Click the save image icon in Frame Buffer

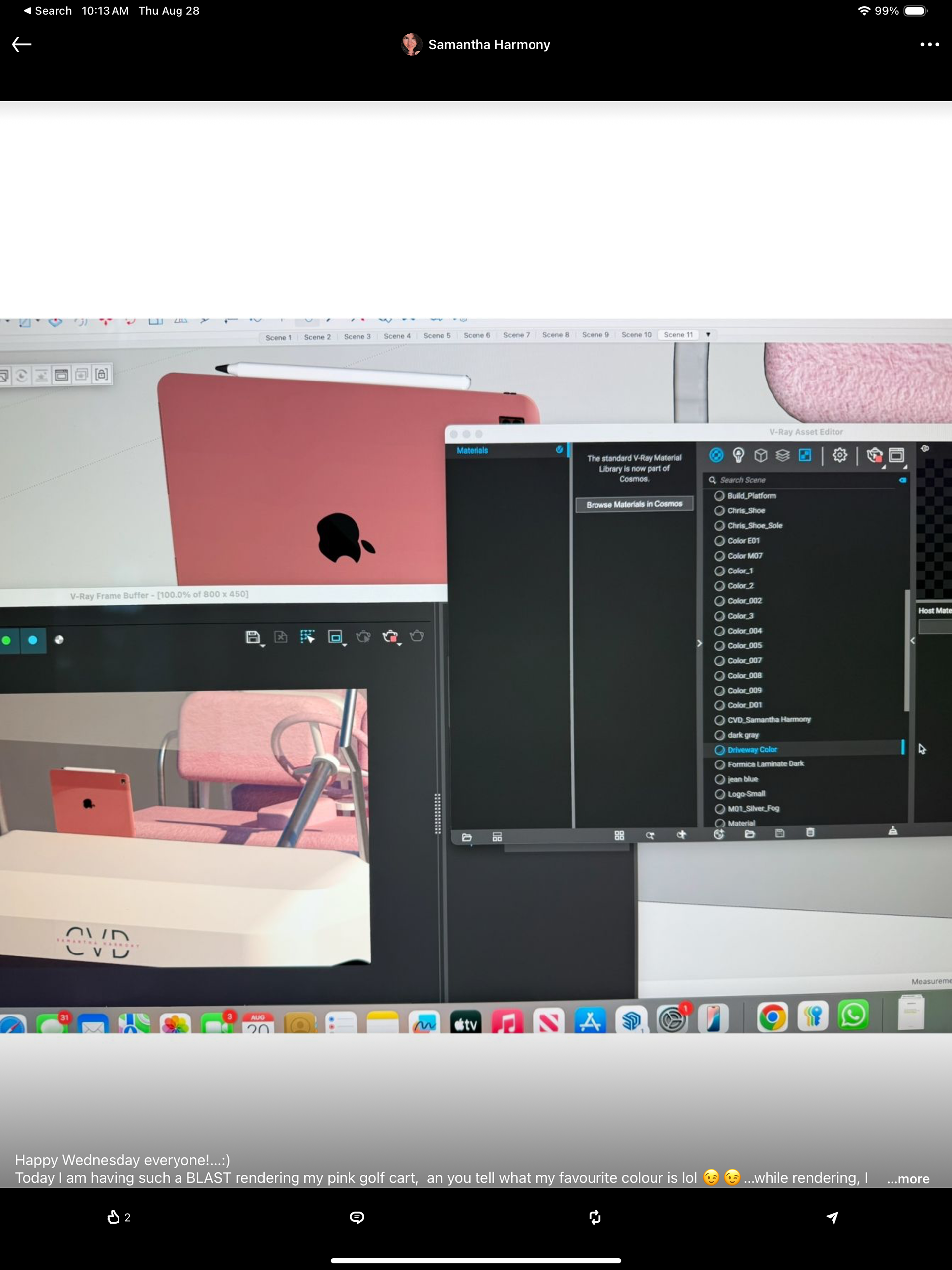[x=253, y=636]
